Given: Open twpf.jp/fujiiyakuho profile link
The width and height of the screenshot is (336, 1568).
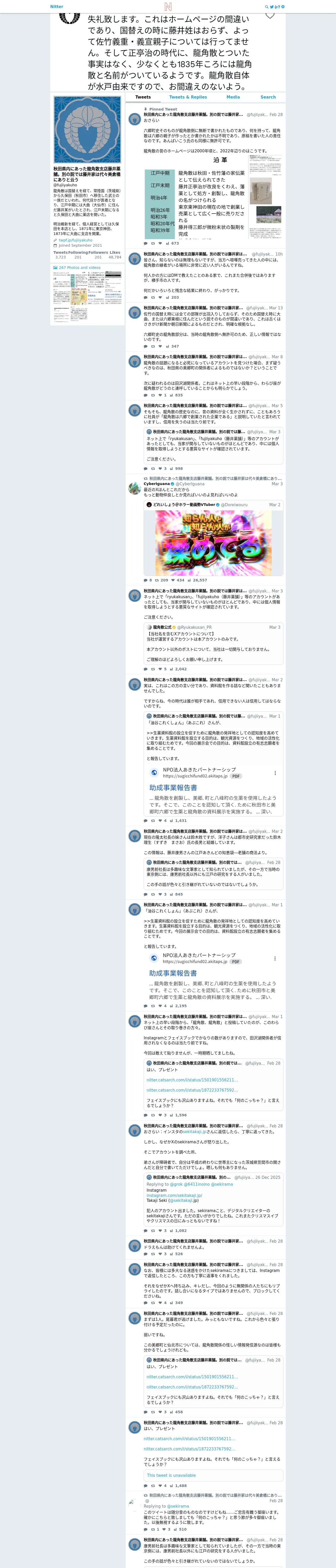Looking at the screenshot, I should click(x=76, y=240).
